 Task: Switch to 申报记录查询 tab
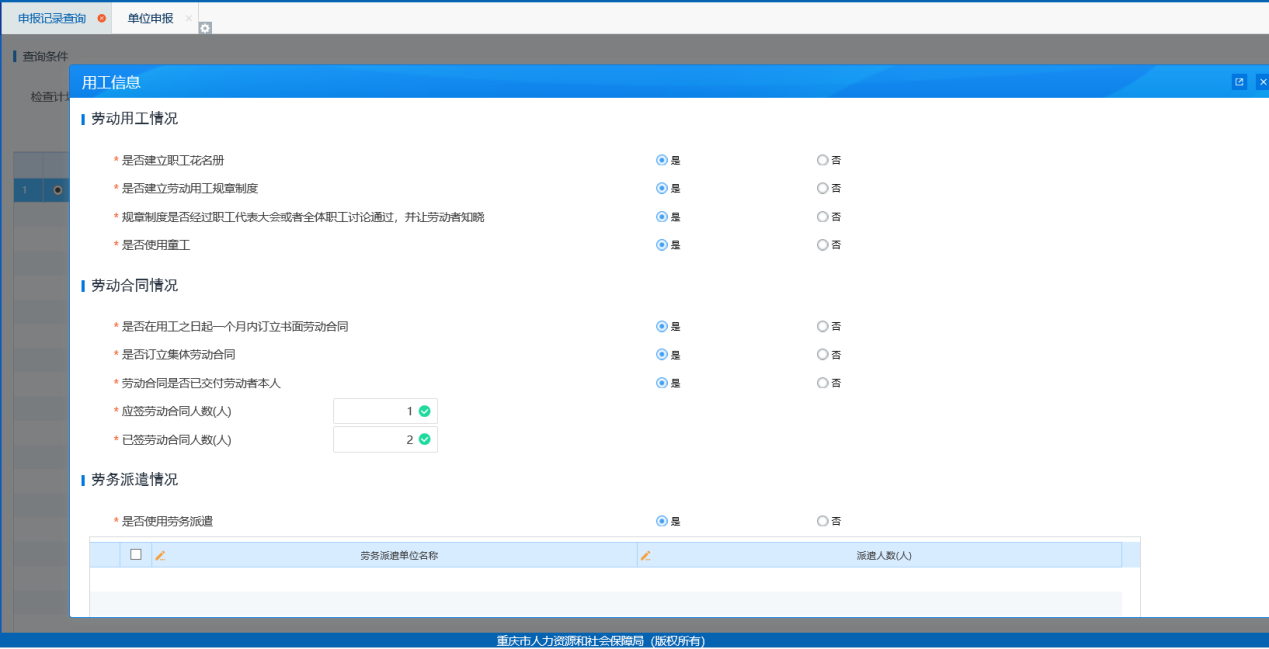click(x=52, y=18)
